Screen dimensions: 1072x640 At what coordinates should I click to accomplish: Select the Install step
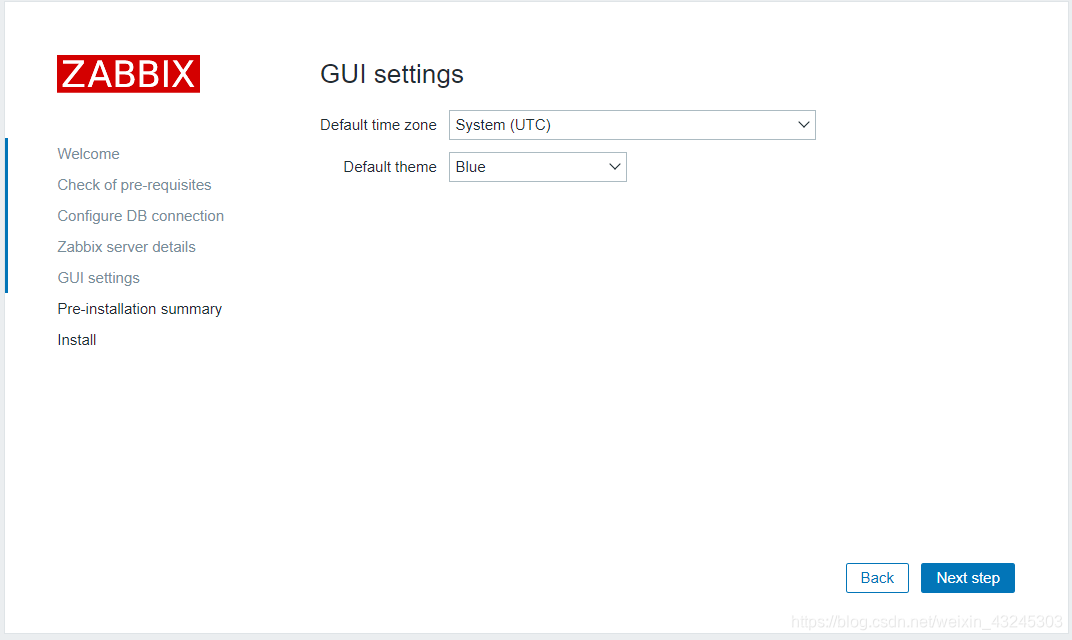coord(76,339)
